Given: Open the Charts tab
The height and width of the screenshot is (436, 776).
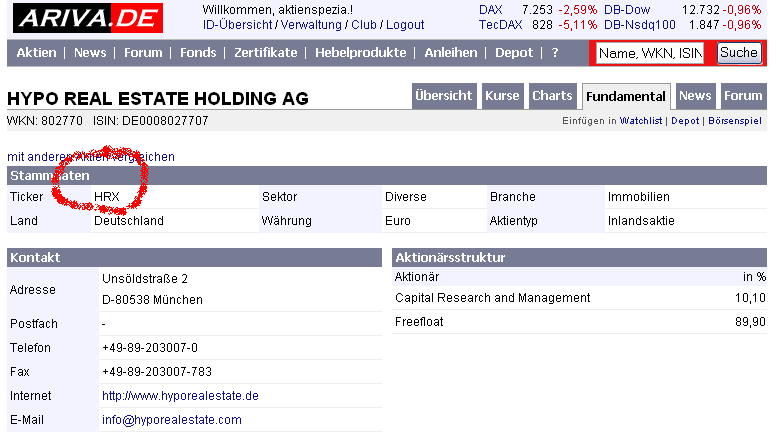Looking at the screenshot, I should 552,96.
